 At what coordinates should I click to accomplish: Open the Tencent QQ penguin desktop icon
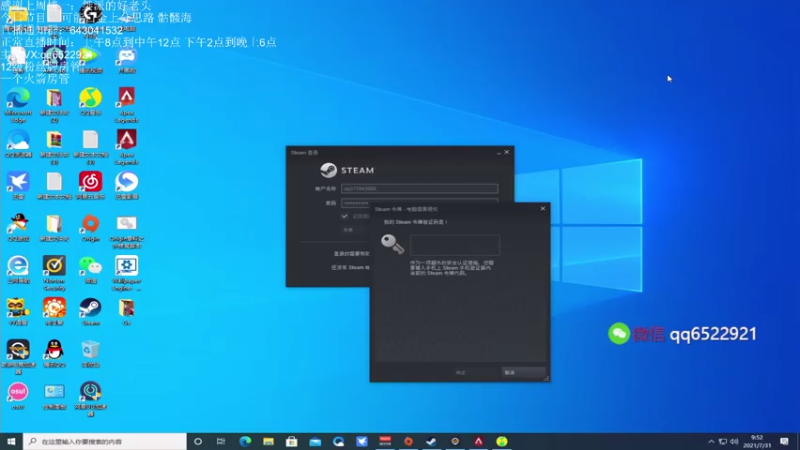55,354
